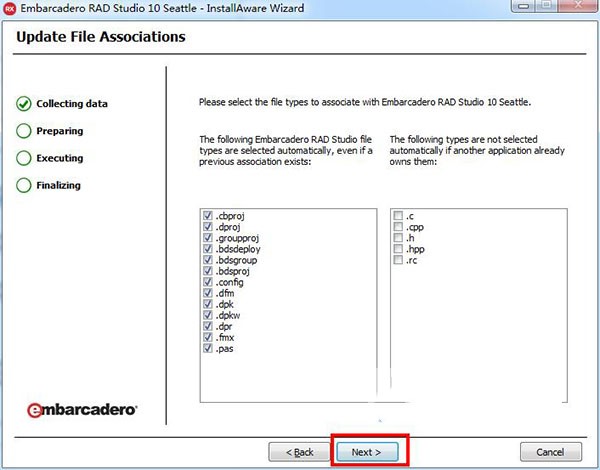Uncheck the .groupproj file association

(207, 238)
